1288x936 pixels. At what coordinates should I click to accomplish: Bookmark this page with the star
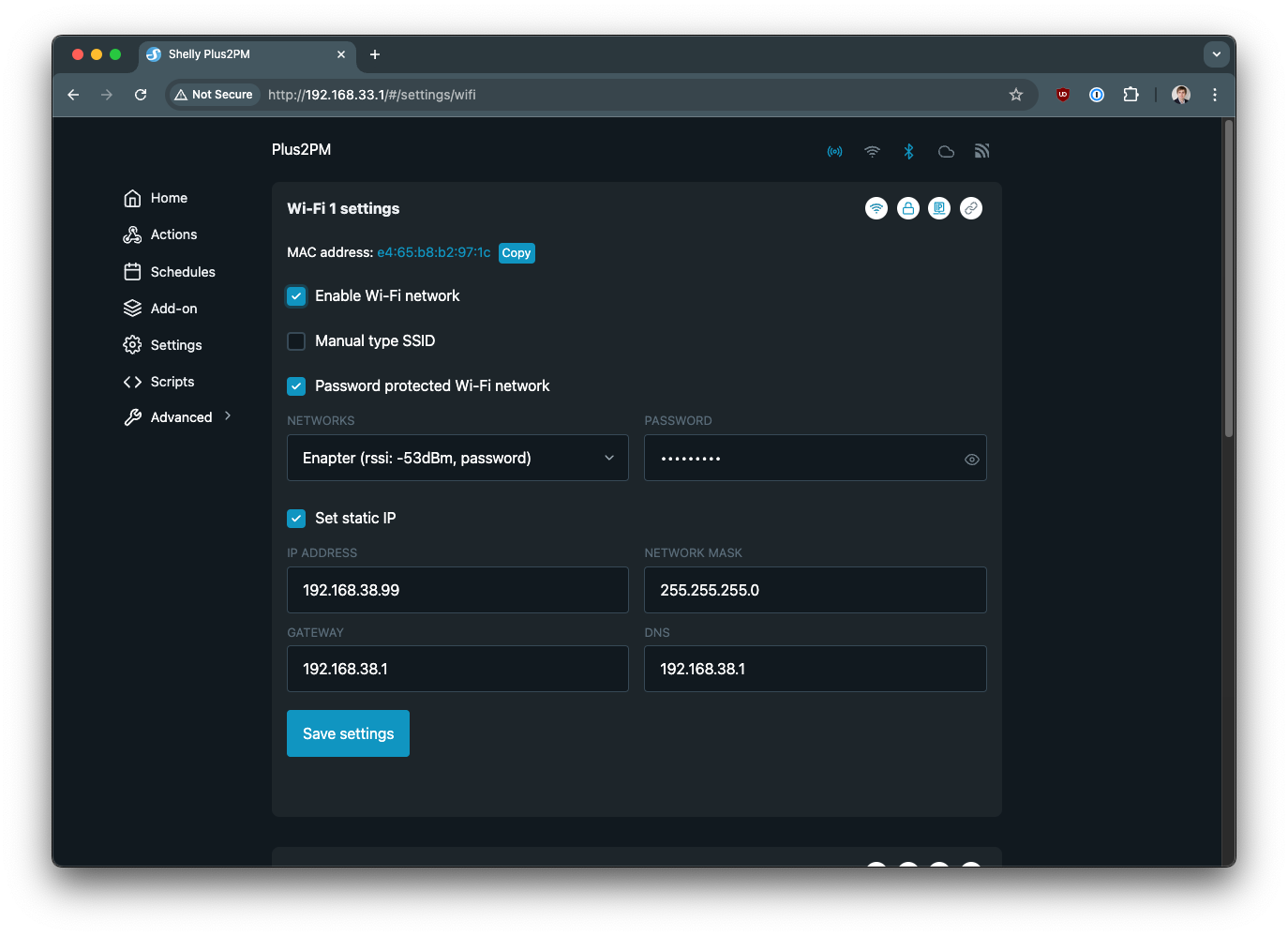(1015, 95)
